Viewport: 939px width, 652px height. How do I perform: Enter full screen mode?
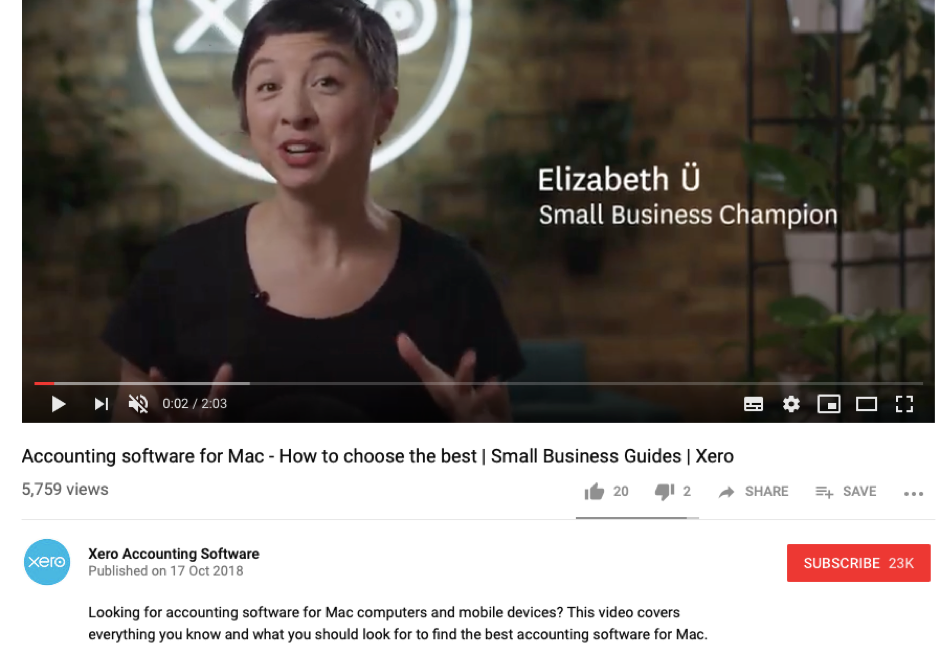pyautogui.click(x=904, y=405)
